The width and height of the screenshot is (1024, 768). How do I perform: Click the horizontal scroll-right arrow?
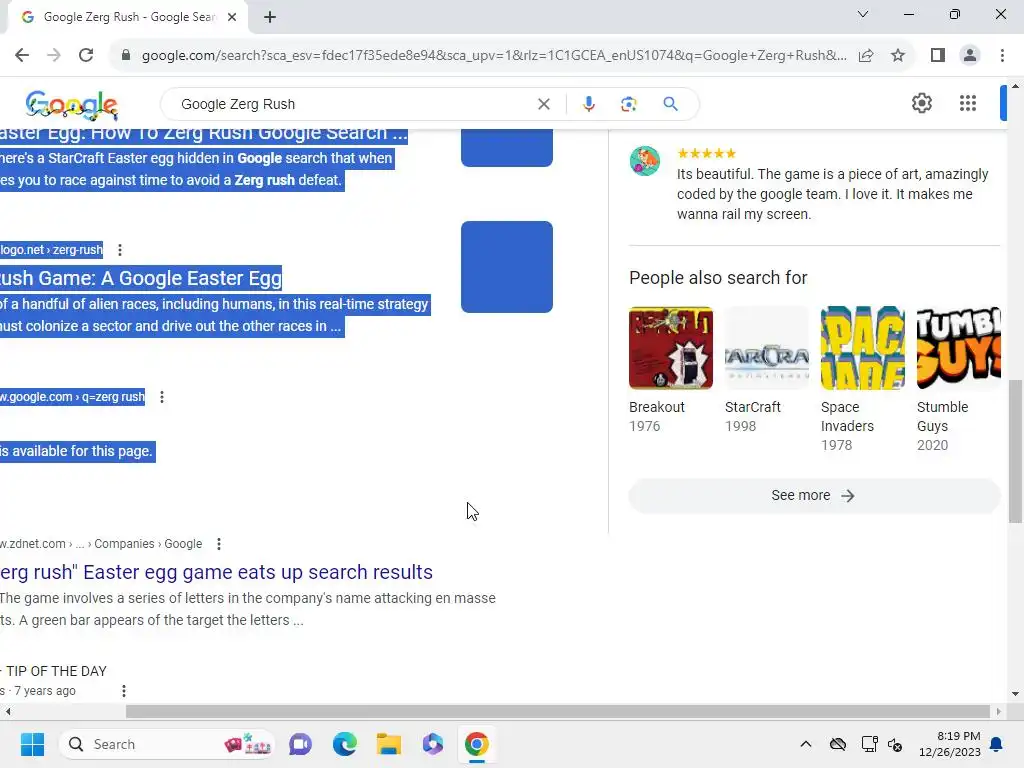point(998,711)
